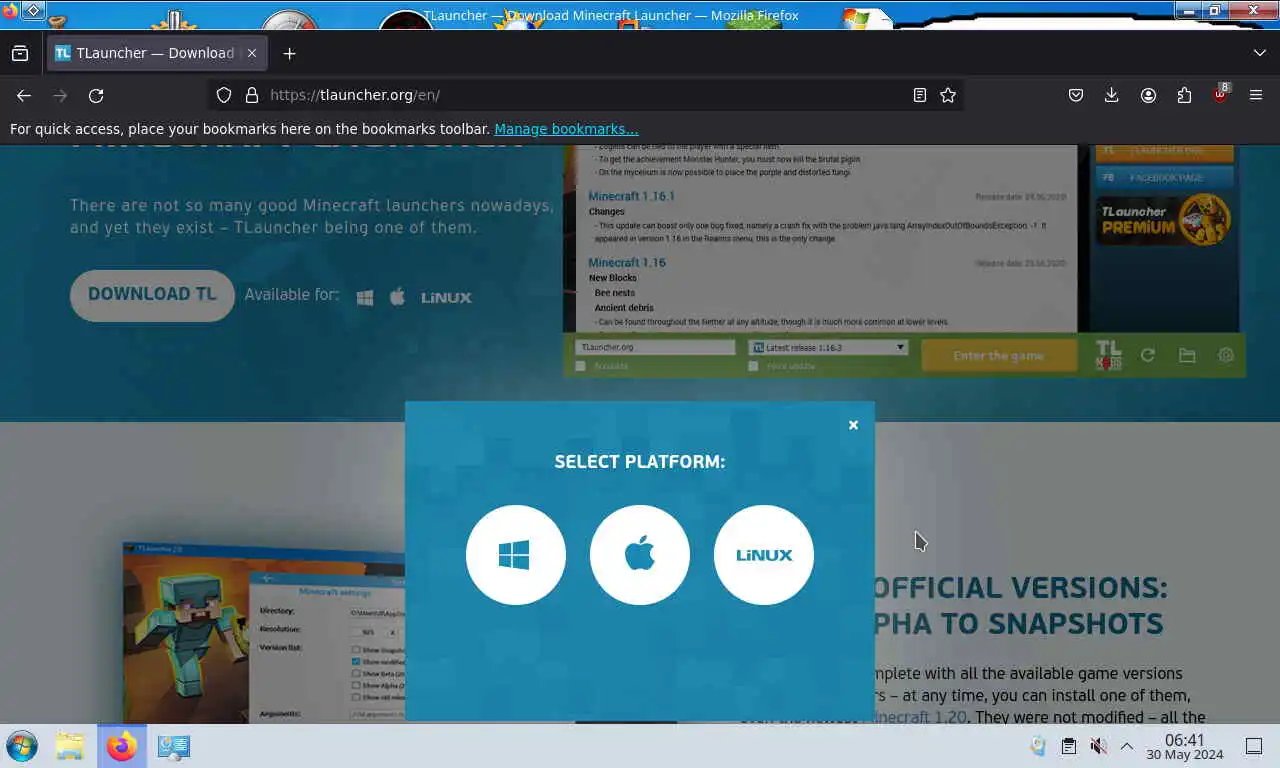
Task: Click the Minecraft 1.16 heading
Action: [627, 262]
